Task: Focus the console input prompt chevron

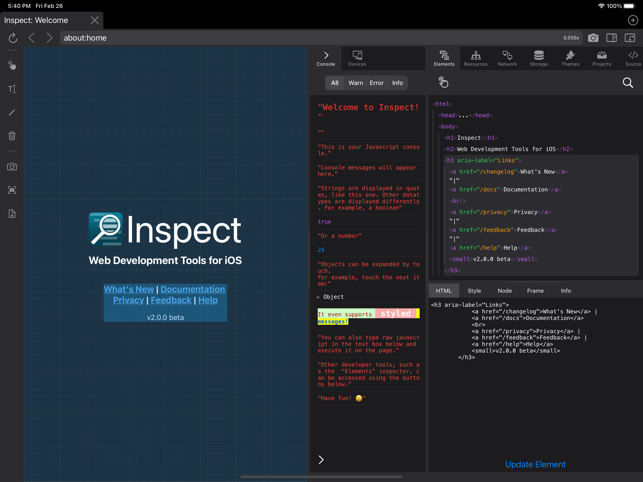Action: (x=321, y=460)
